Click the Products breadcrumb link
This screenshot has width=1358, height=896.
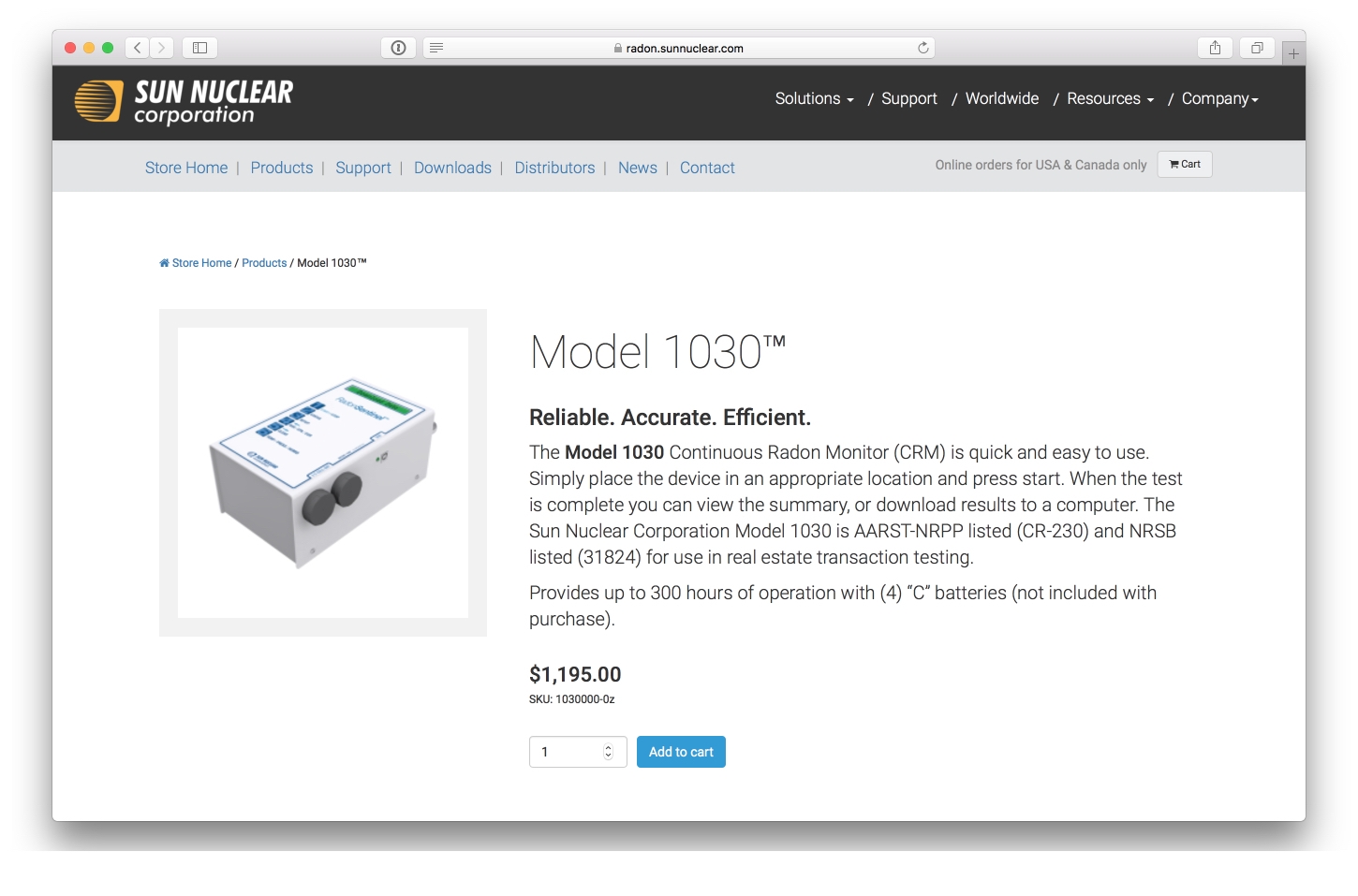(264, 263)
